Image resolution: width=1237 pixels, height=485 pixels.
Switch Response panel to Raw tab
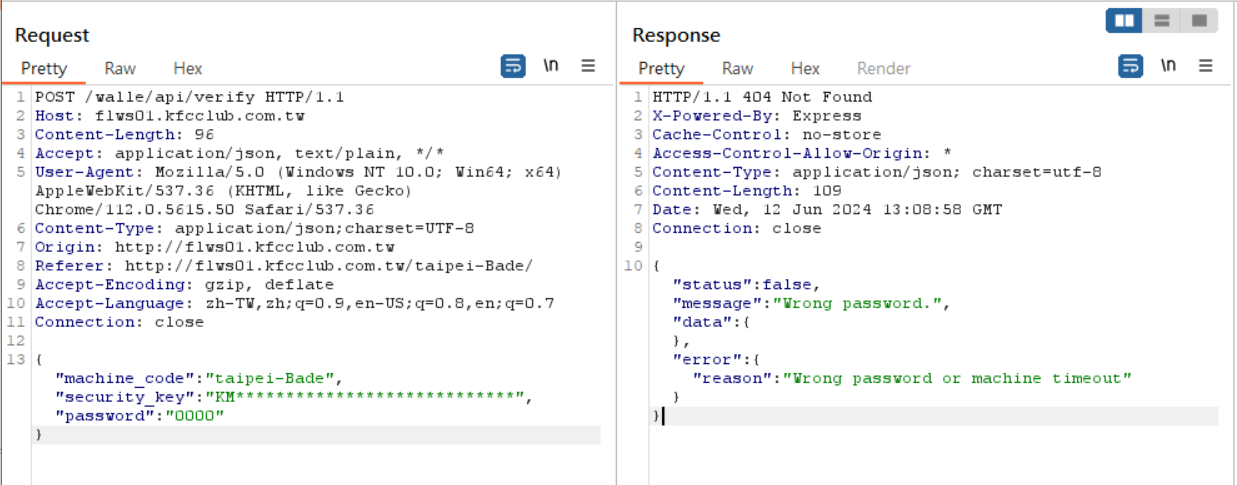point(737,68)
